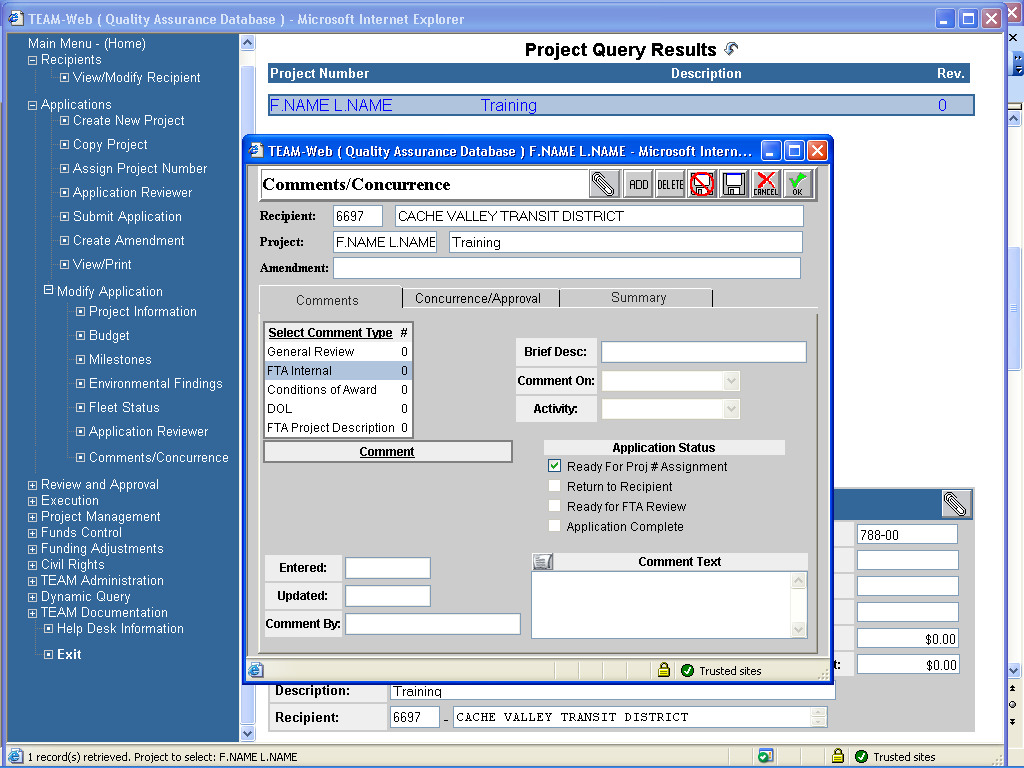The height and width of the screenshot is (768, 1024).
Task: Switch to the Summary tab
Action: [x=638, y=298]
